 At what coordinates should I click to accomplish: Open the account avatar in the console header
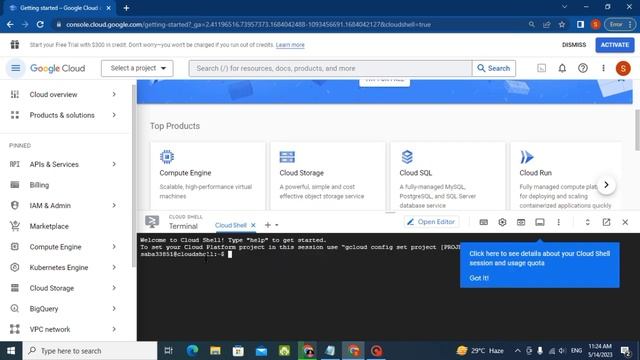(623, 68)
